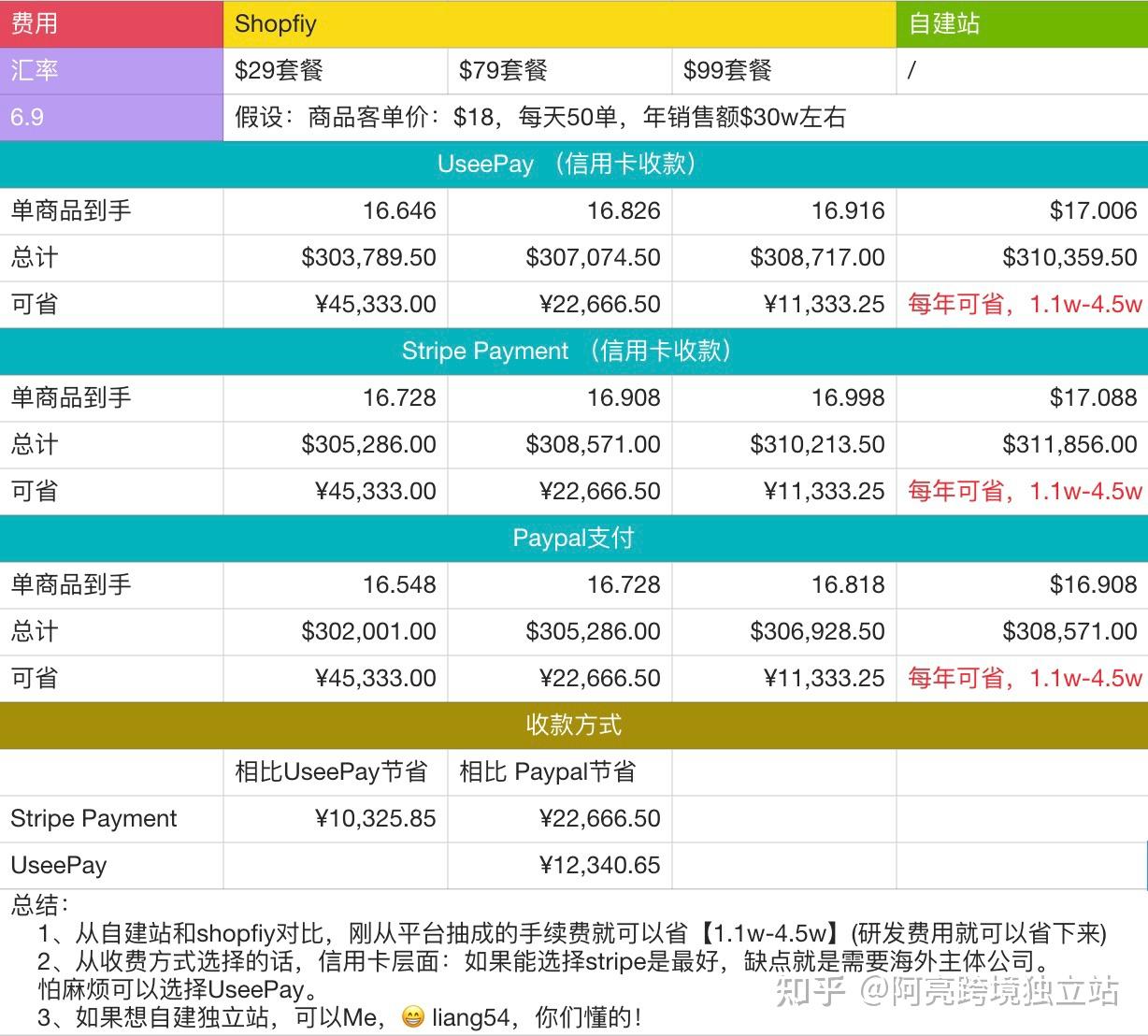
Task: Click the total $311,856.00
Action: (x=1070, y=444)
